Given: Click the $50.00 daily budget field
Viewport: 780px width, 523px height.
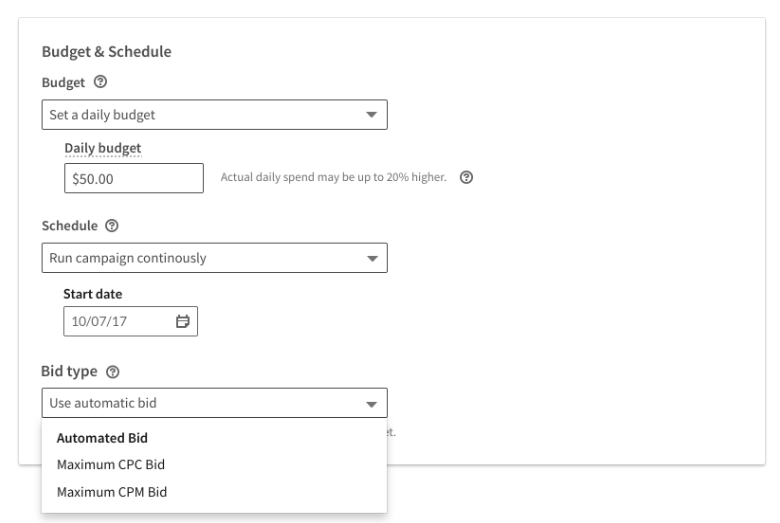Looking at the screenshot, I should (x=133, y=179).
